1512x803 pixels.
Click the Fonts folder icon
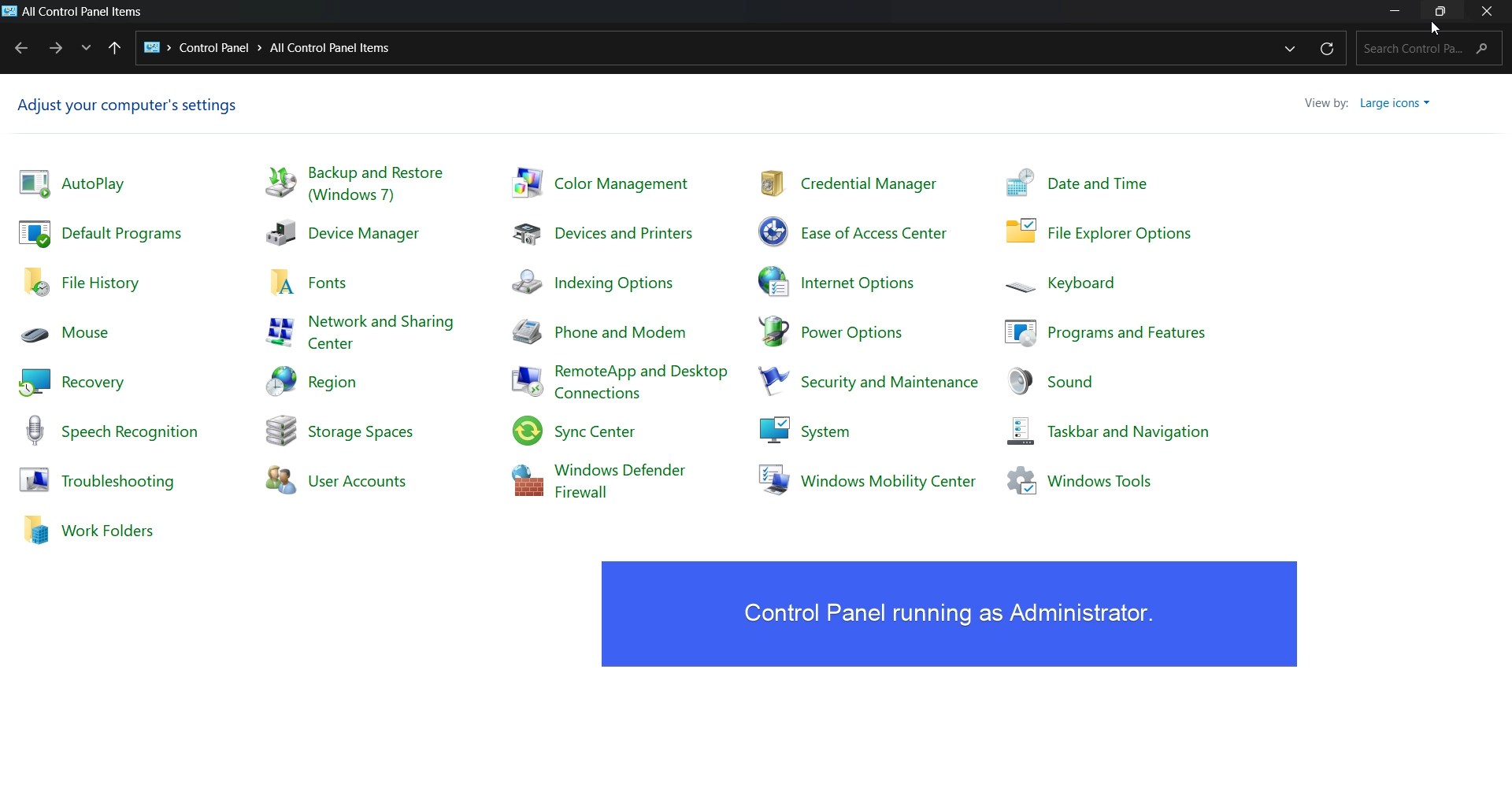click(x=280, y=283)
